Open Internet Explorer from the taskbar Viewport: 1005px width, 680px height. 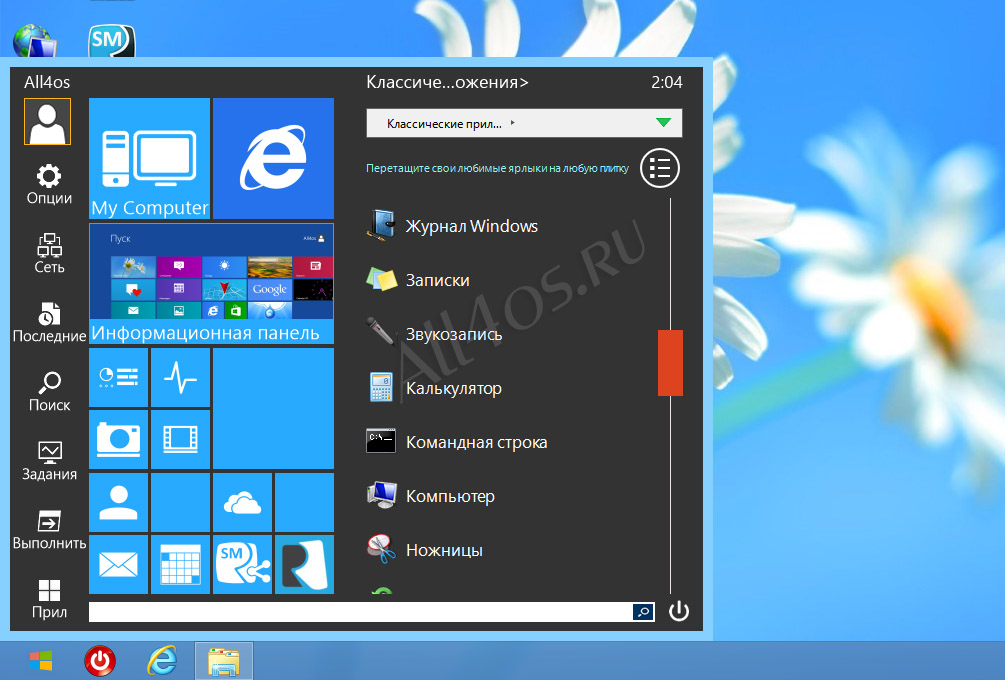click(162, 660)
